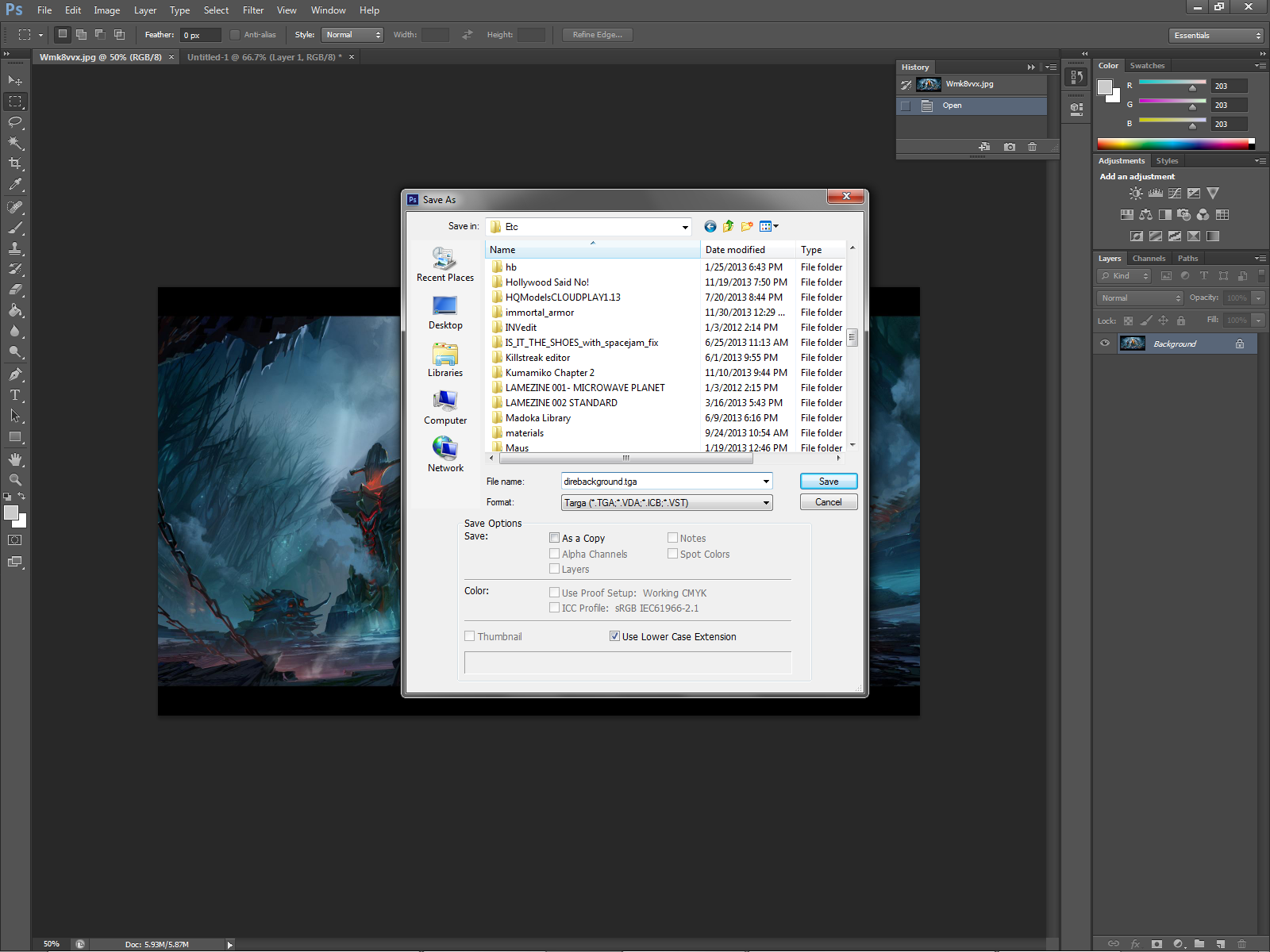Sort files by Date modified column
Image resolution: width=1270 pixels, height=952 pixels.
tap(749, 250)
